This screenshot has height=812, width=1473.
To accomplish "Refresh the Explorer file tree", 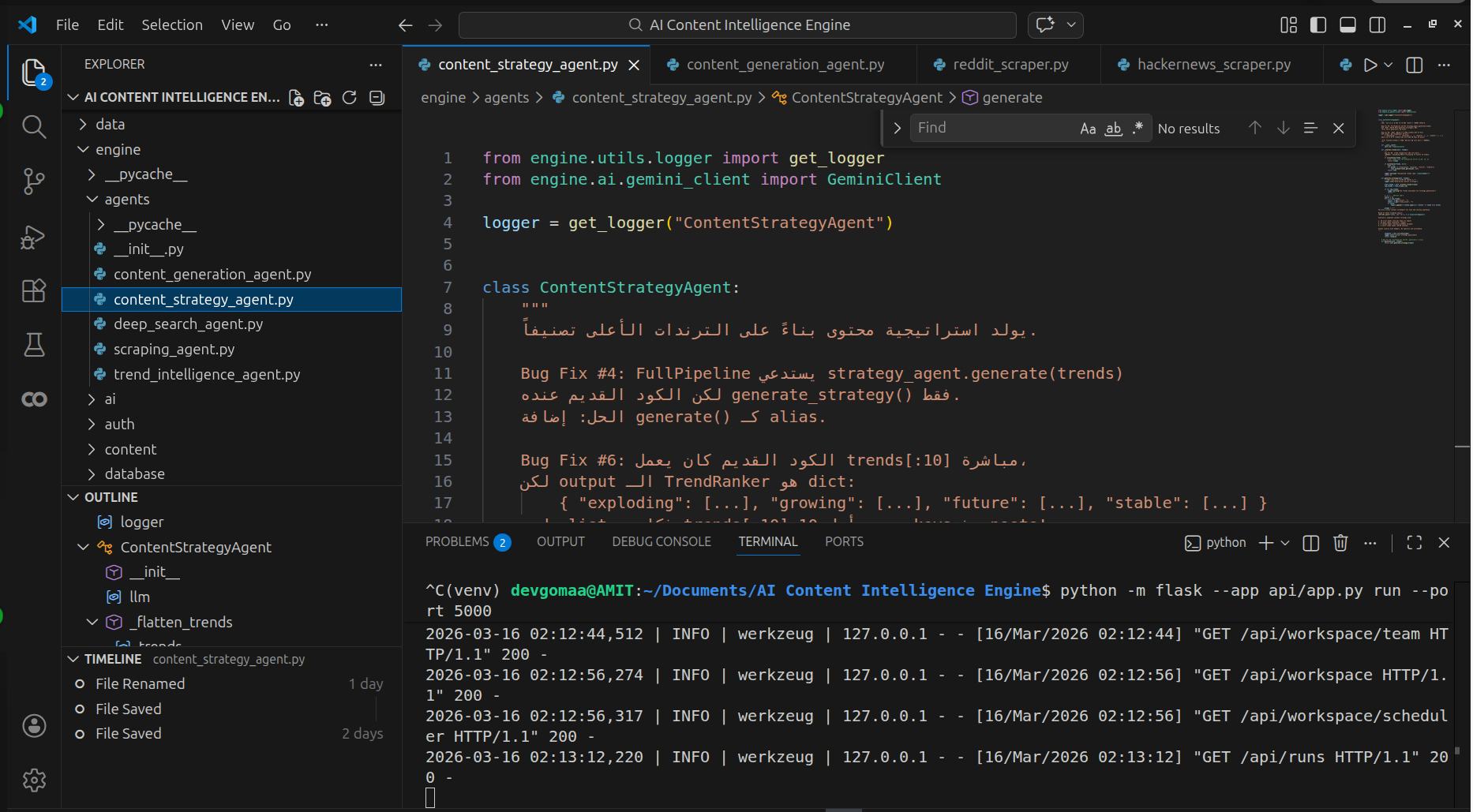I will click(350, 97).
